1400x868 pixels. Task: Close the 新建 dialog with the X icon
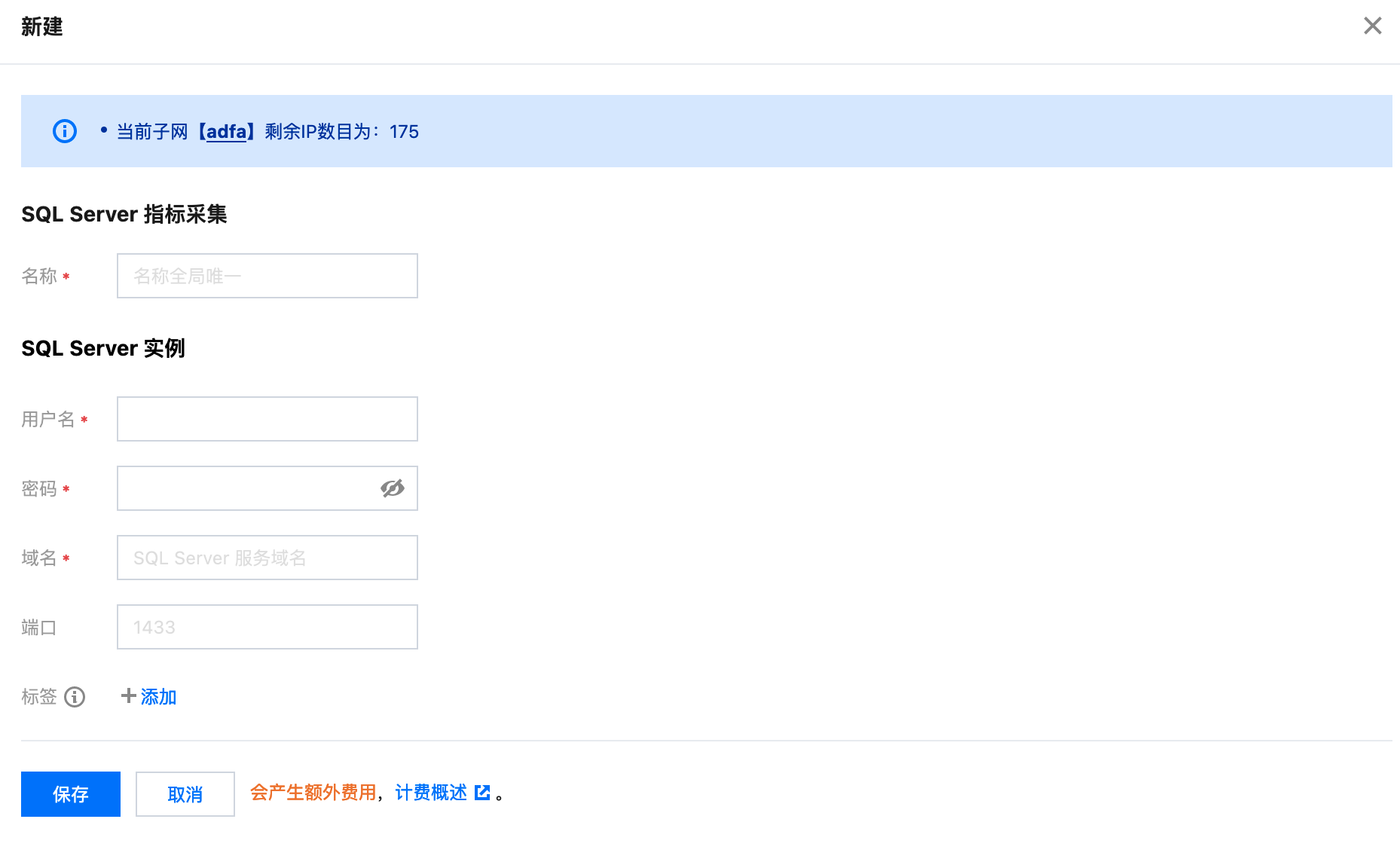click(1372, 26)
